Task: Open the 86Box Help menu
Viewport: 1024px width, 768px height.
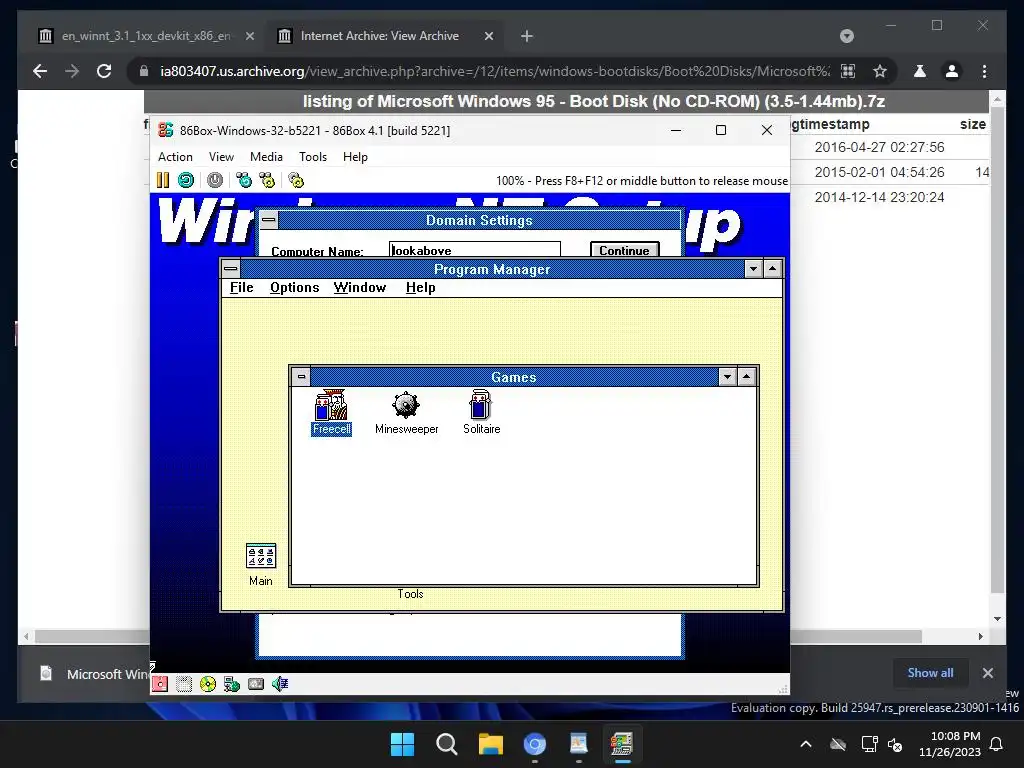Action: 355,157
